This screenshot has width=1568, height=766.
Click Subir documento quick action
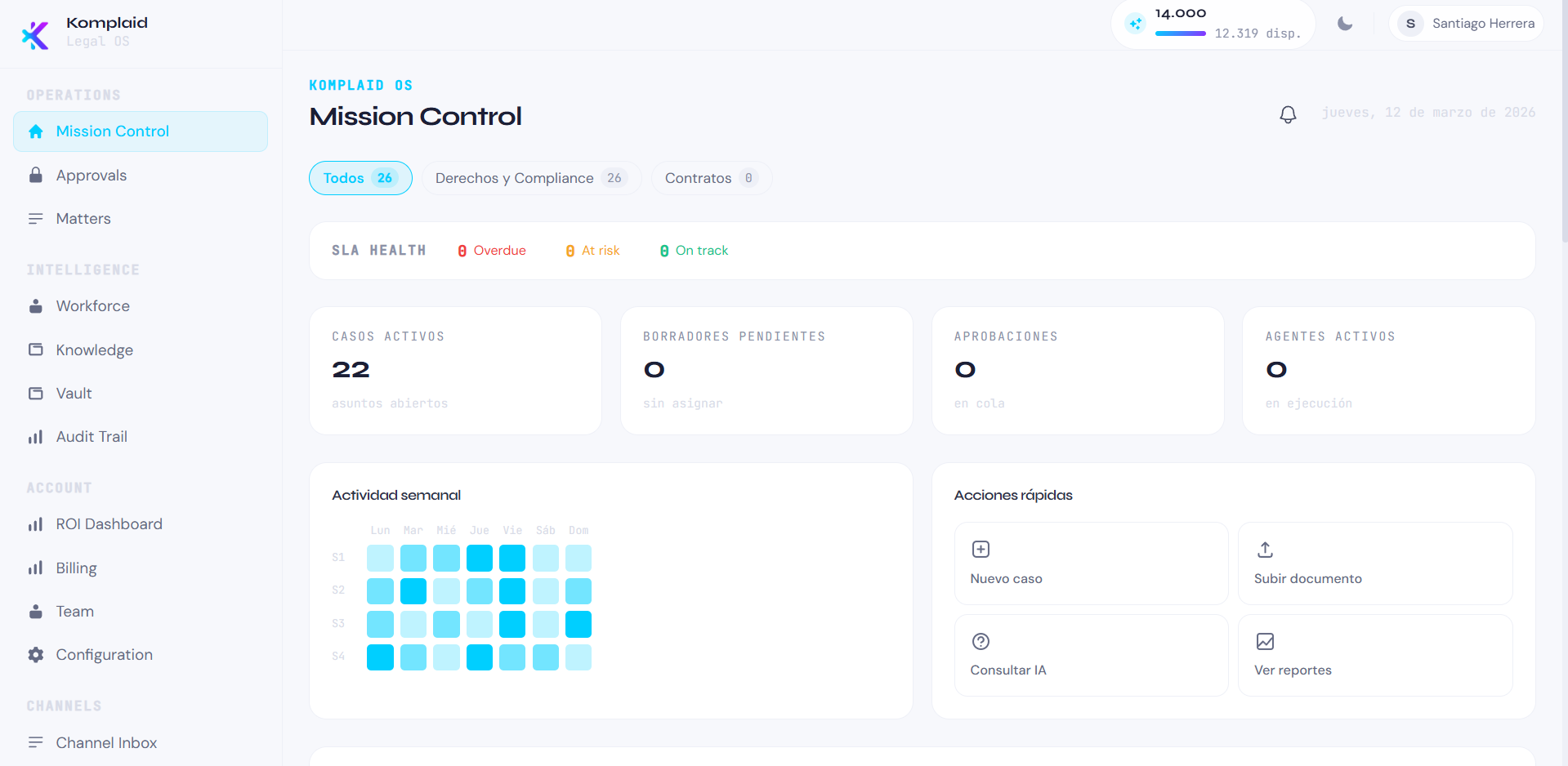coord(1375,563)
